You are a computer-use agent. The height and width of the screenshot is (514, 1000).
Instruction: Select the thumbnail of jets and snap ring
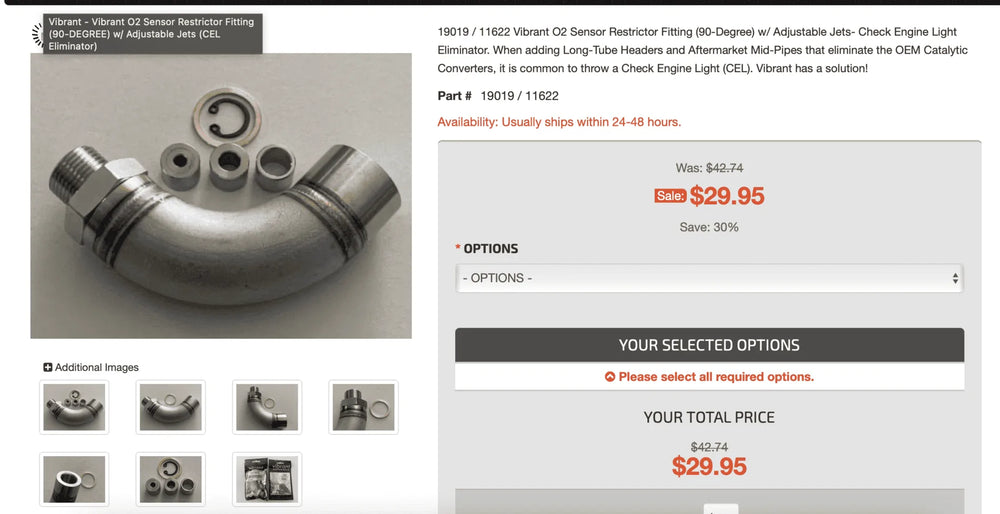pyautogui.click(x=170, y=479)
